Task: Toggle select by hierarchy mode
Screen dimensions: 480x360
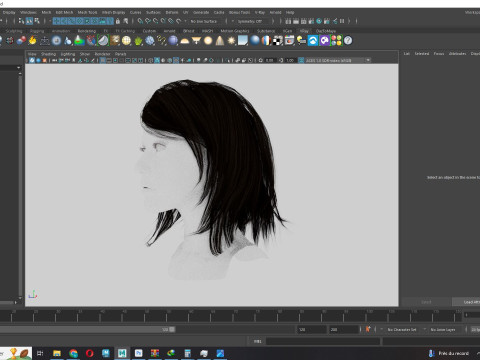Action: [x=22, y=21]
